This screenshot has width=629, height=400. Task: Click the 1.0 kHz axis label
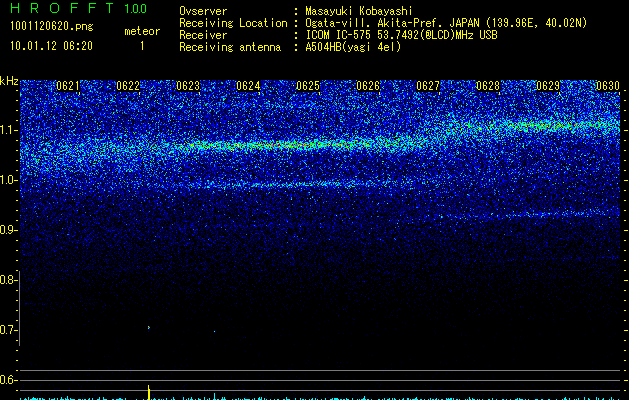(9, 180)
